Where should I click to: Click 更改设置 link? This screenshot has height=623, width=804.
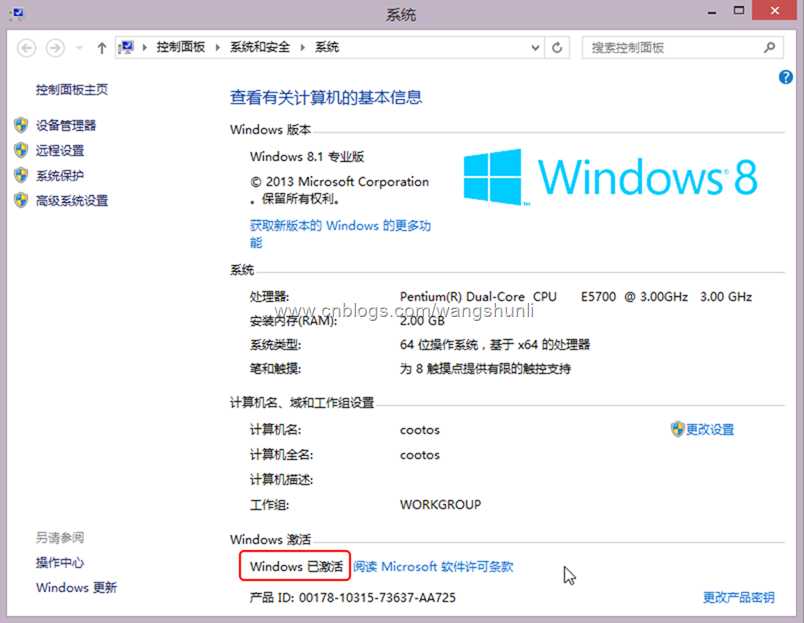tap(710, 429)
